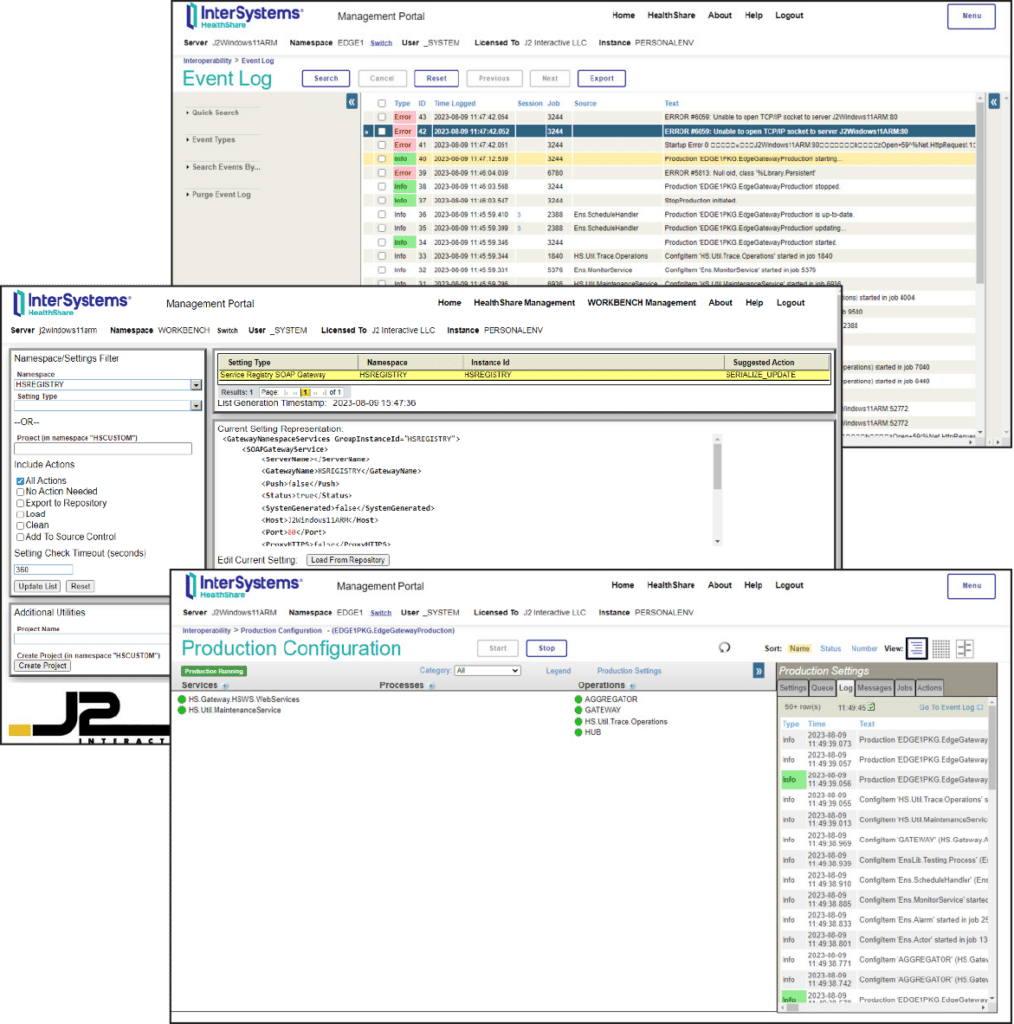Check the checkbox on Error event row 42
Image resolution: width=1014 pixels, height=1024 pixels.
click(381, 131)
